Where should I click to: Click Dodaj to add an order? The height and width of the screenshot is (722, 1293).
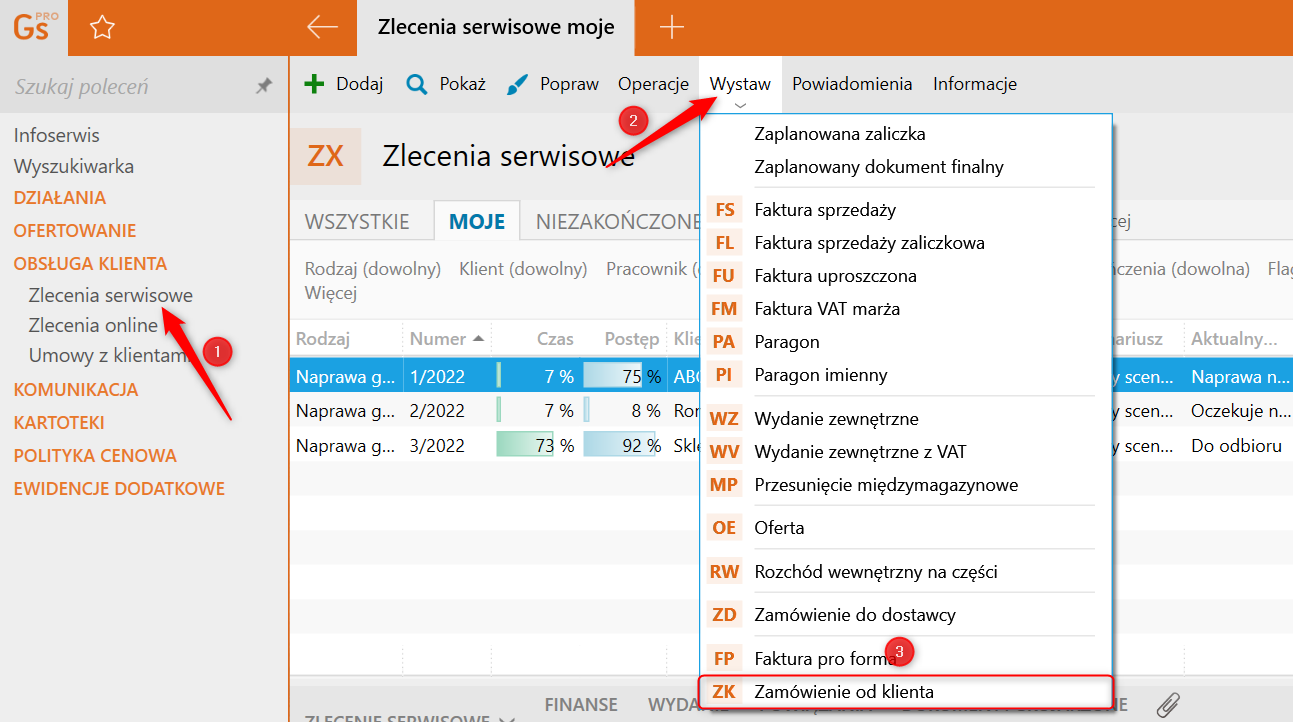(344, 84)
